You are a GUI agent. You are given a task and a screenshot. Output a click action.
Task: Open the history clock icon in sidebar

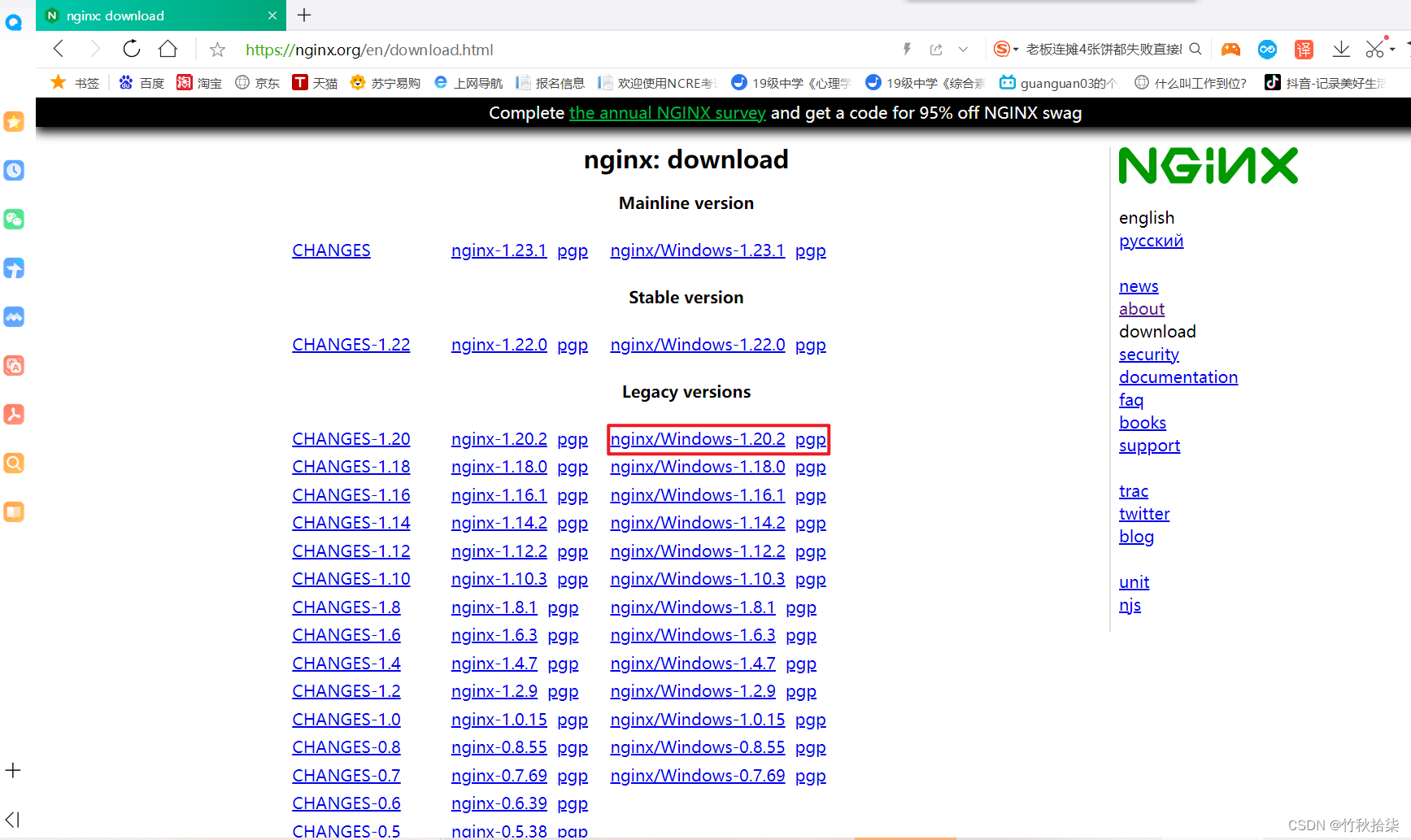[x=14, y=171]
